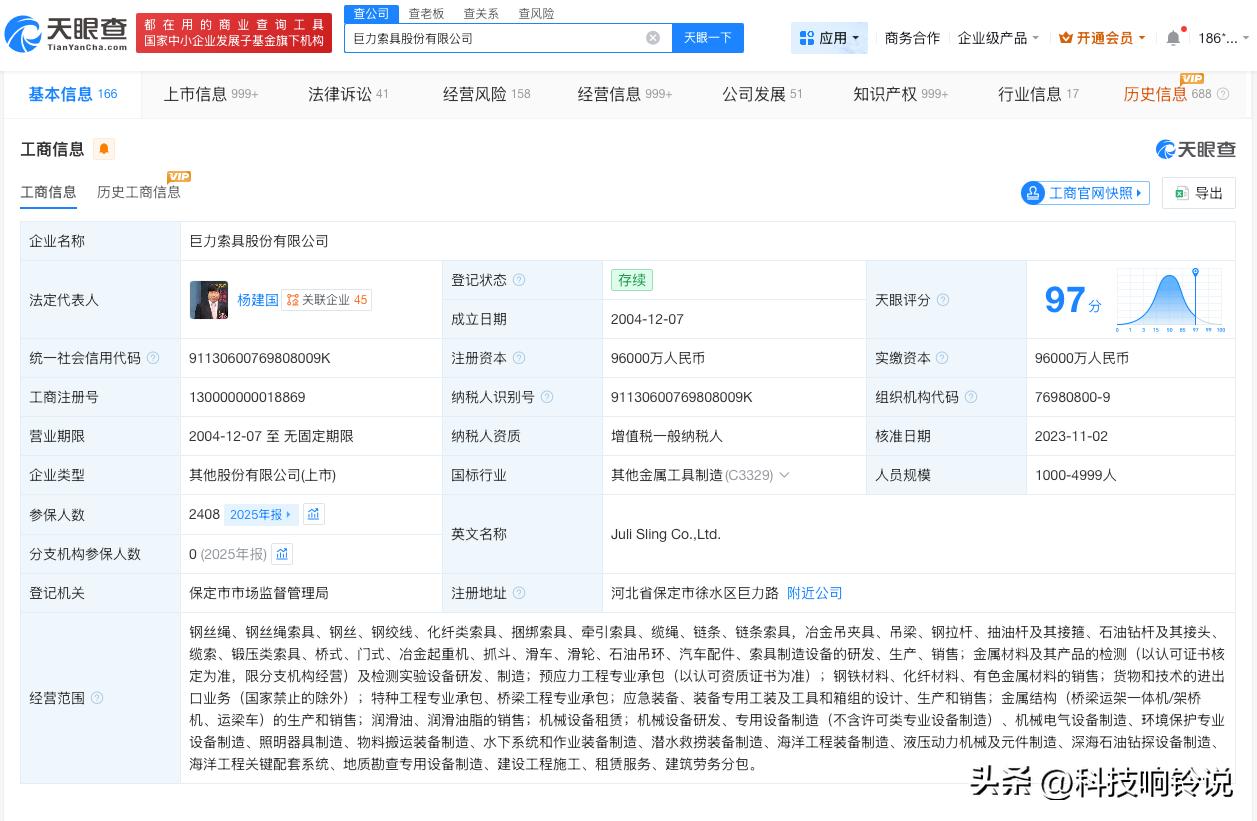
Task: Click the 关联企业 45 badge
Action: pyautogui.click(x=327, y=300)
